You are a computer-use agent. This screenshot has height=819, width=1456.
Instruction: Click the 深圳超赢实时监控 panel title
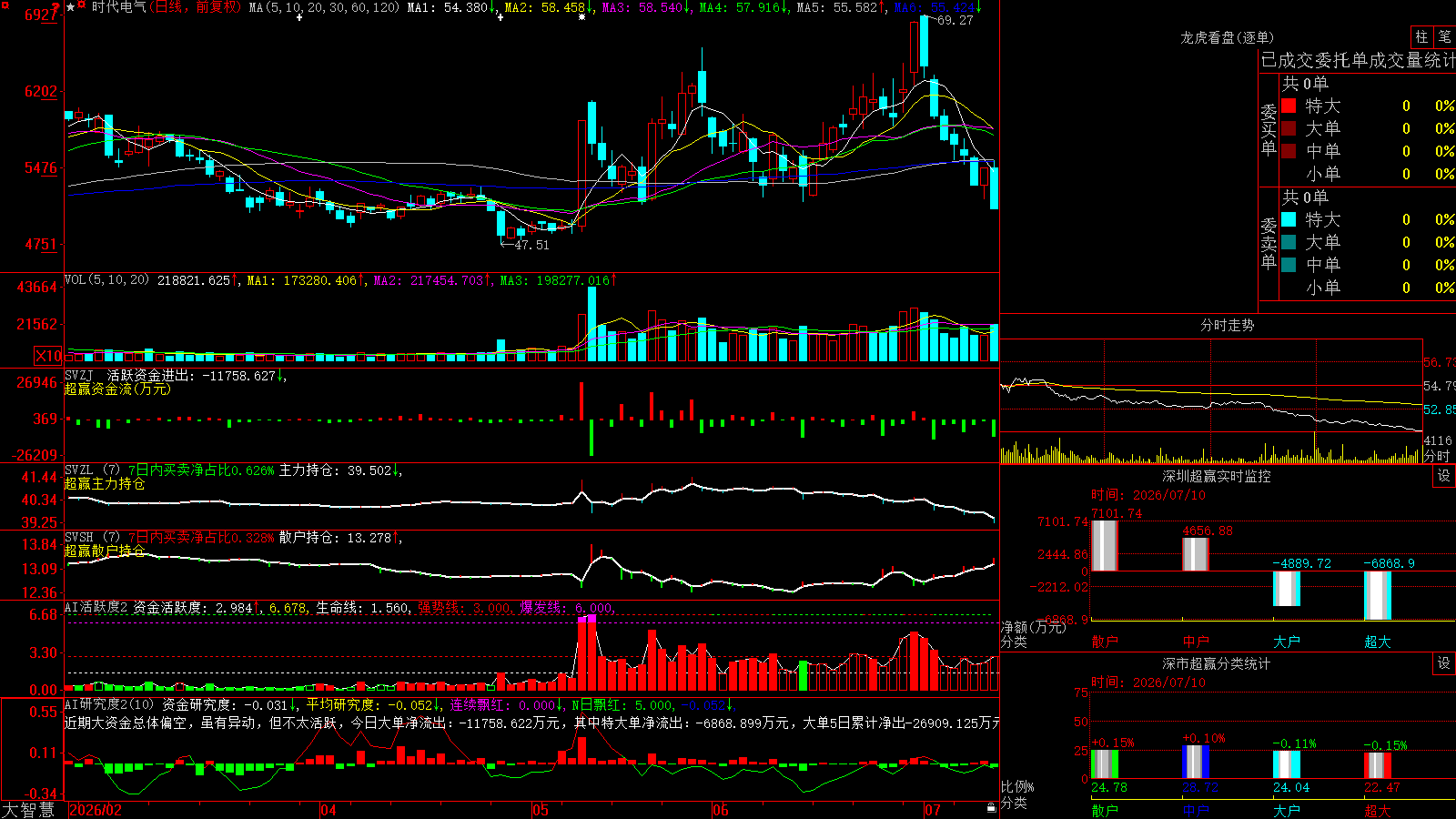1217,476
